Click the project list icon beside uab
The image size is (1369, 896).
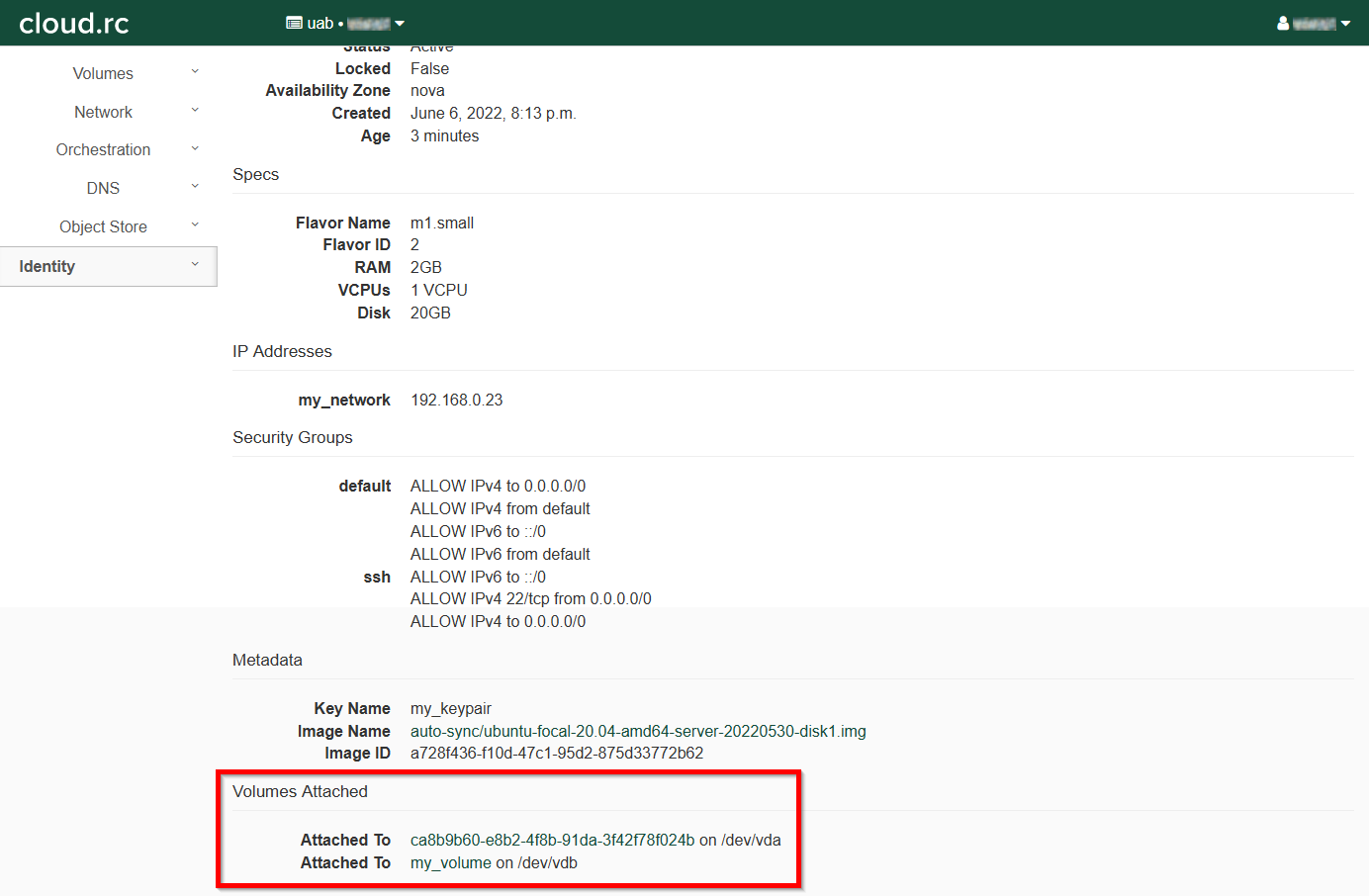pyautogui.click(x=294, y=23)
